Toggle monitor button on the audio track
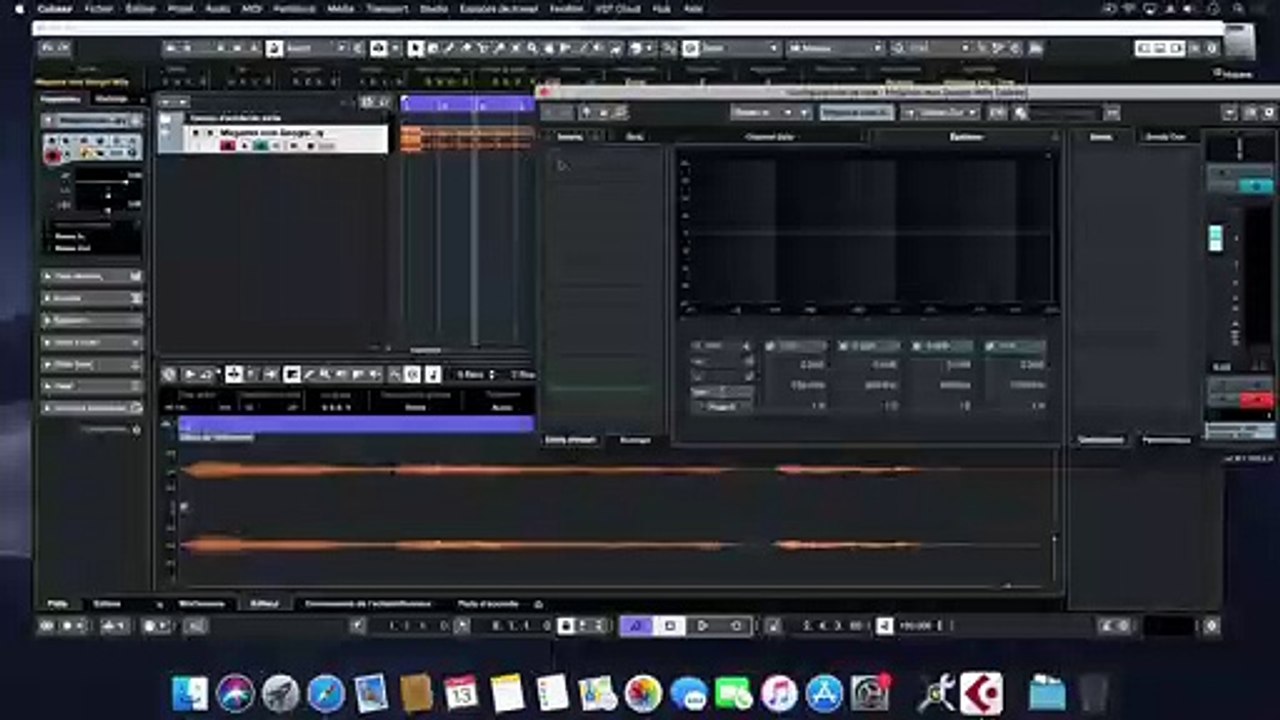 pyautogui.click(x=245, y=146)
